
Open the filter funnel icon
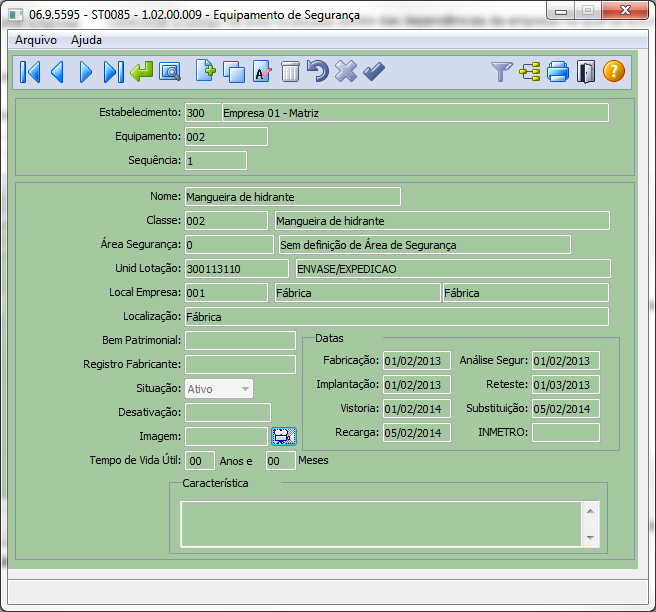[502, 72]
